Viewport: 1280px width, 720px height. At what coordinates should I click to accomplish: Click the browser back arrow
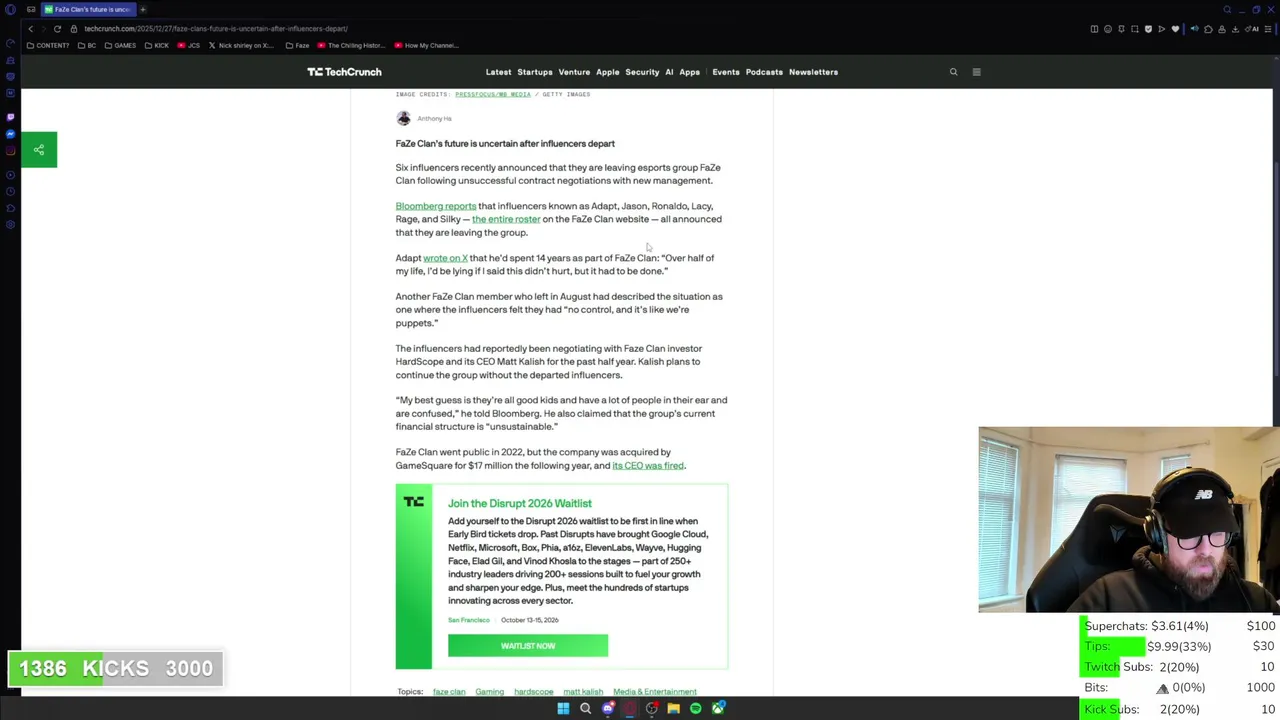[31, 29]
